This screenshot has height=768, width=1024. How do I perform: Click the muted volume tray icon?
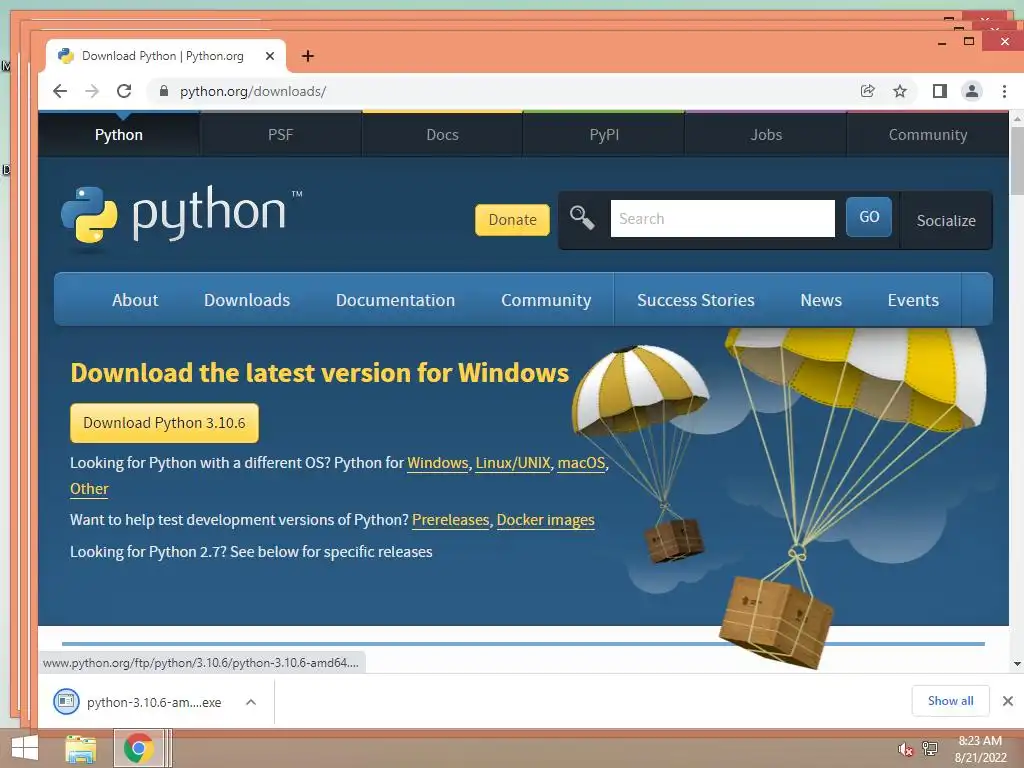(x=905, y=750)
